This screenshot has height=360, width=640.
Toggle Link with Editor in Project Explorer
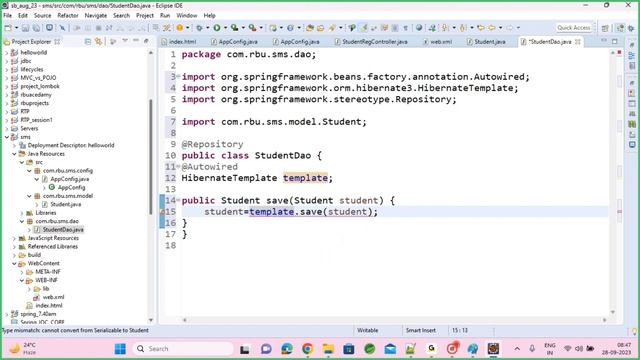tap(98, 41)
